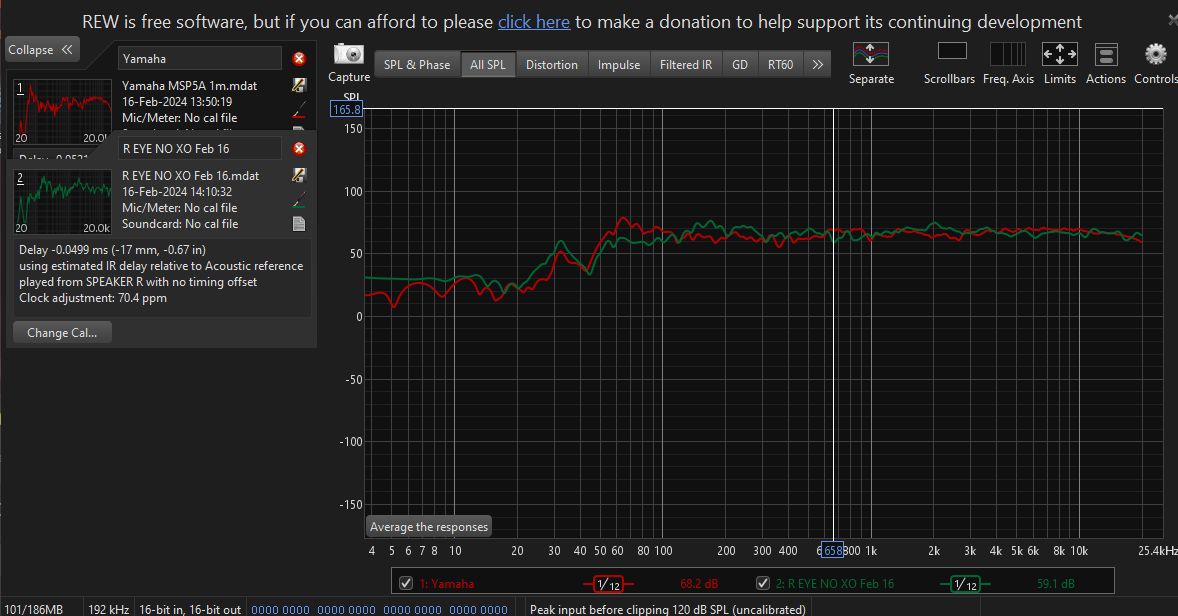This screenshot has width=1178, height=616.
Task: Collapse the measurement panel
Action: (42, 50)
